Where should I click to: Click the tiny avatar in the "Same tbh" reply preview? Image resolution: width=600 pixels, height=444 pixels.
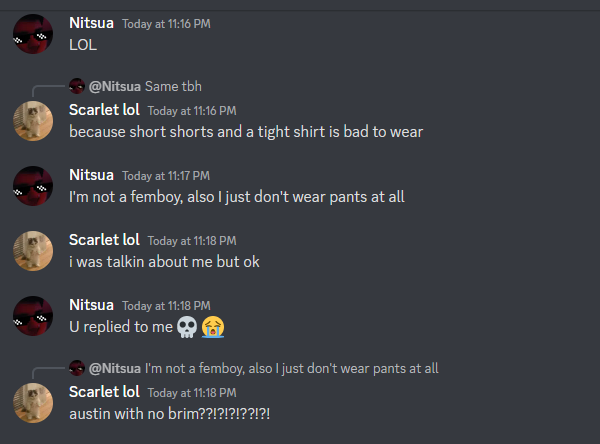click(x=77, y=87)
